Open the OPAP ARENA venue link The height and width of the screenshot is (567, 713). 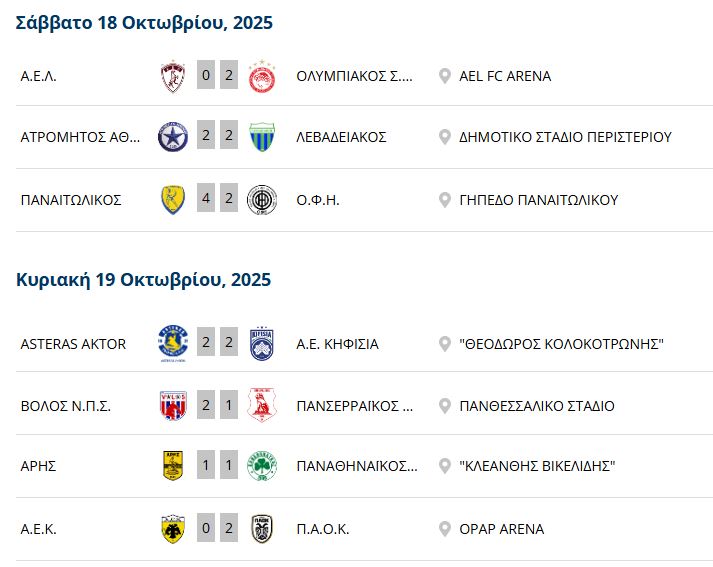pos(501,529)
